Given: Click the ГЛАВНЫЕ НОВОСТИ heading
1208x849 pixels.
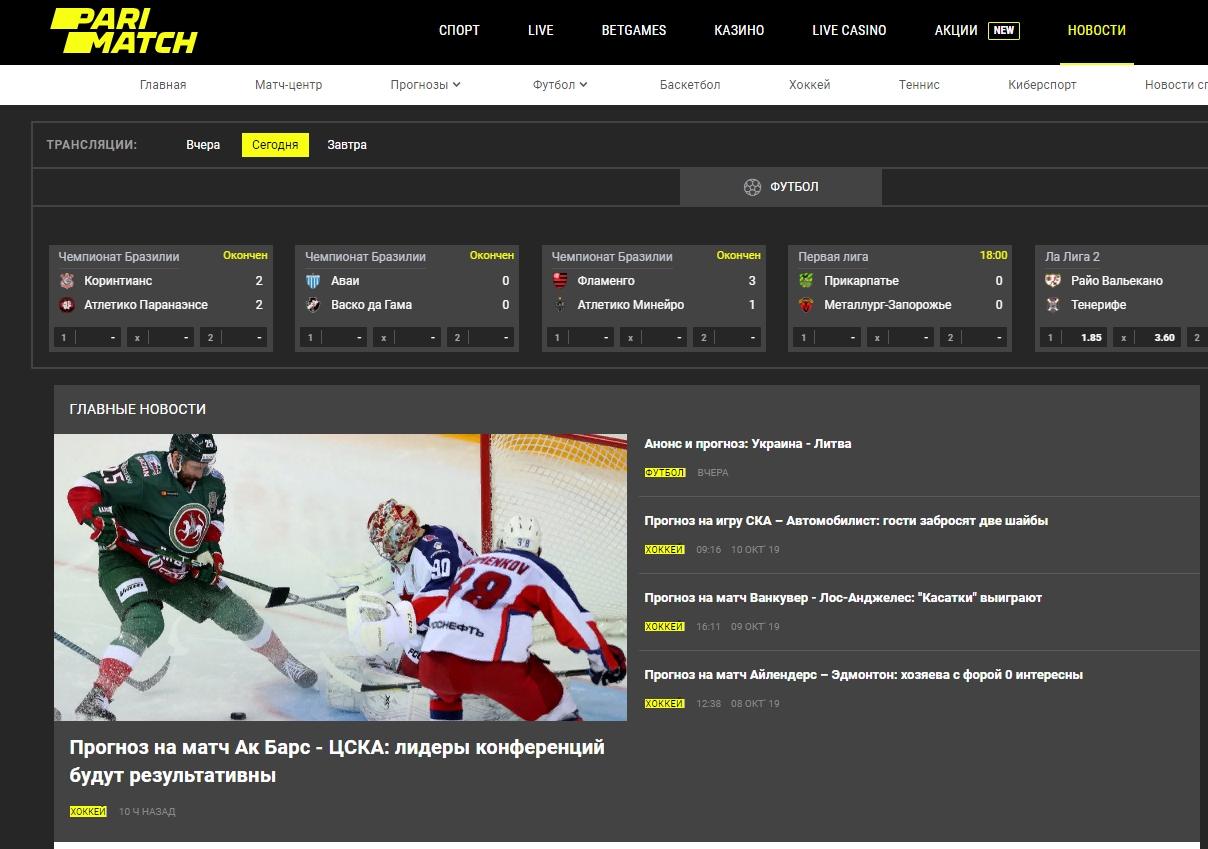Looking at the screenshot, I should click(x=138, y=409).
